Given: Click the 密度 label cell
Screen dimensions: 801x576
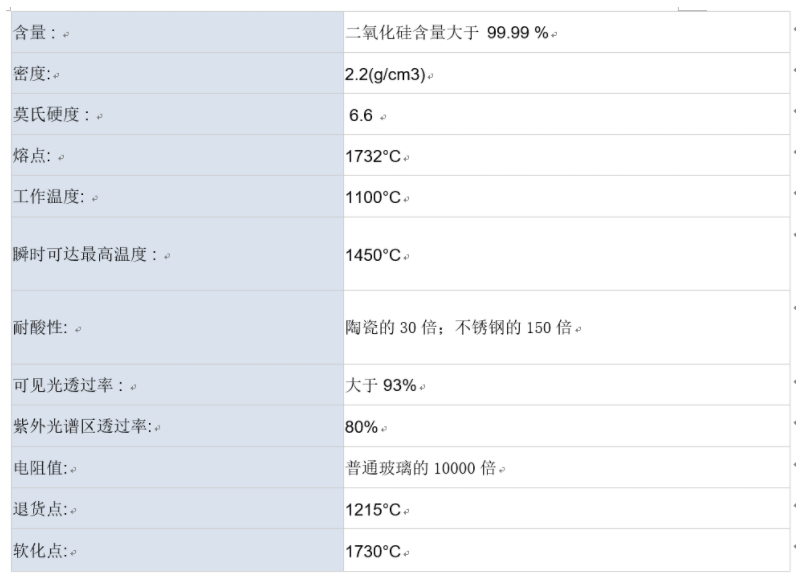Looking at the screenshot, I should [177, 73].
